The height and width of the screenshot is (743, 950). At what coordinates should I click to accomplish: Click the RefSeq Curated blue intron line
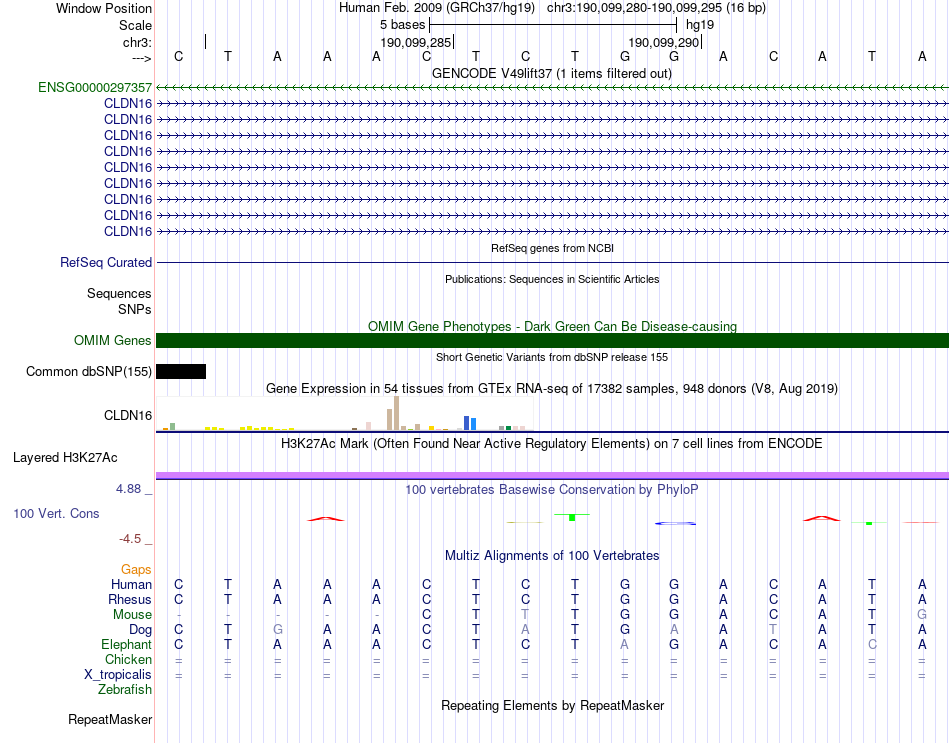(x=552, y=262)
